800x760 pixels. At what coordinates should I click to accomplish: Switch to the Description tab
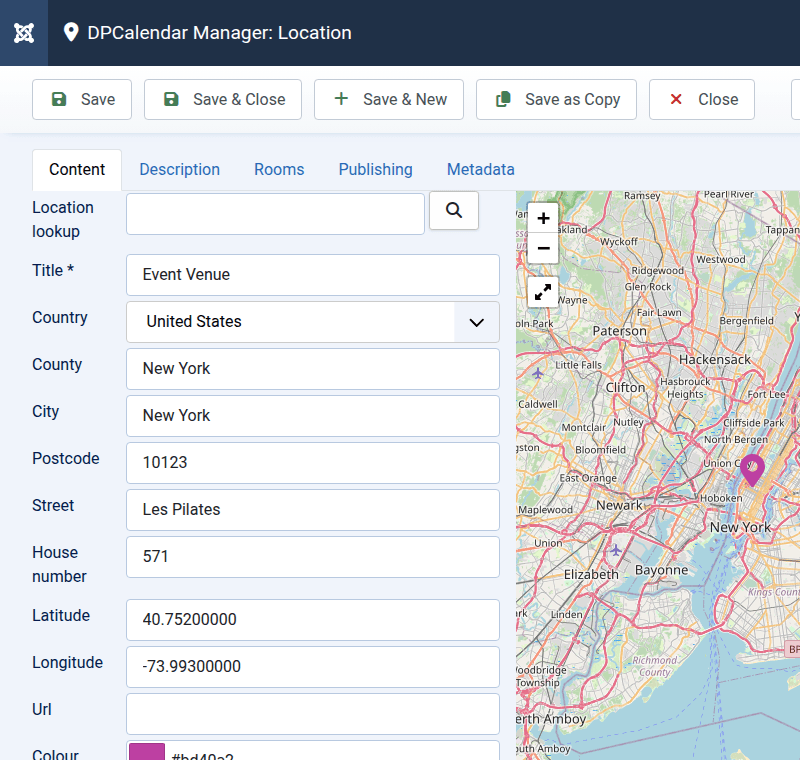[179, 169]
